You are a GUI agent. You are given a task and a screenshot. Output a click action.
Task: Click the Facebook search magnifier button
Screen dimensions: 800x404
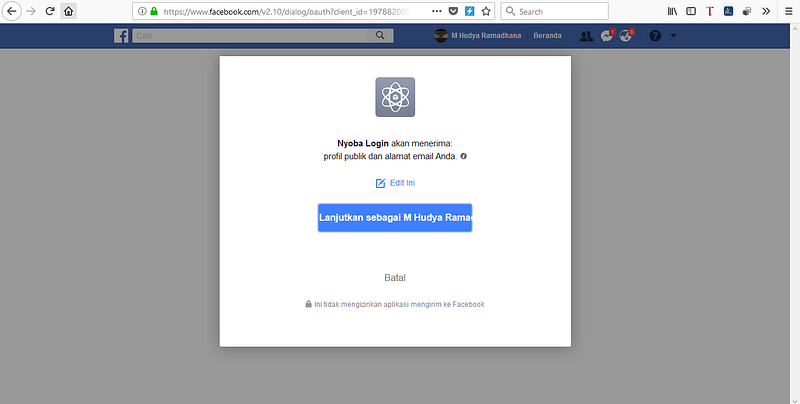coord(380,35)
